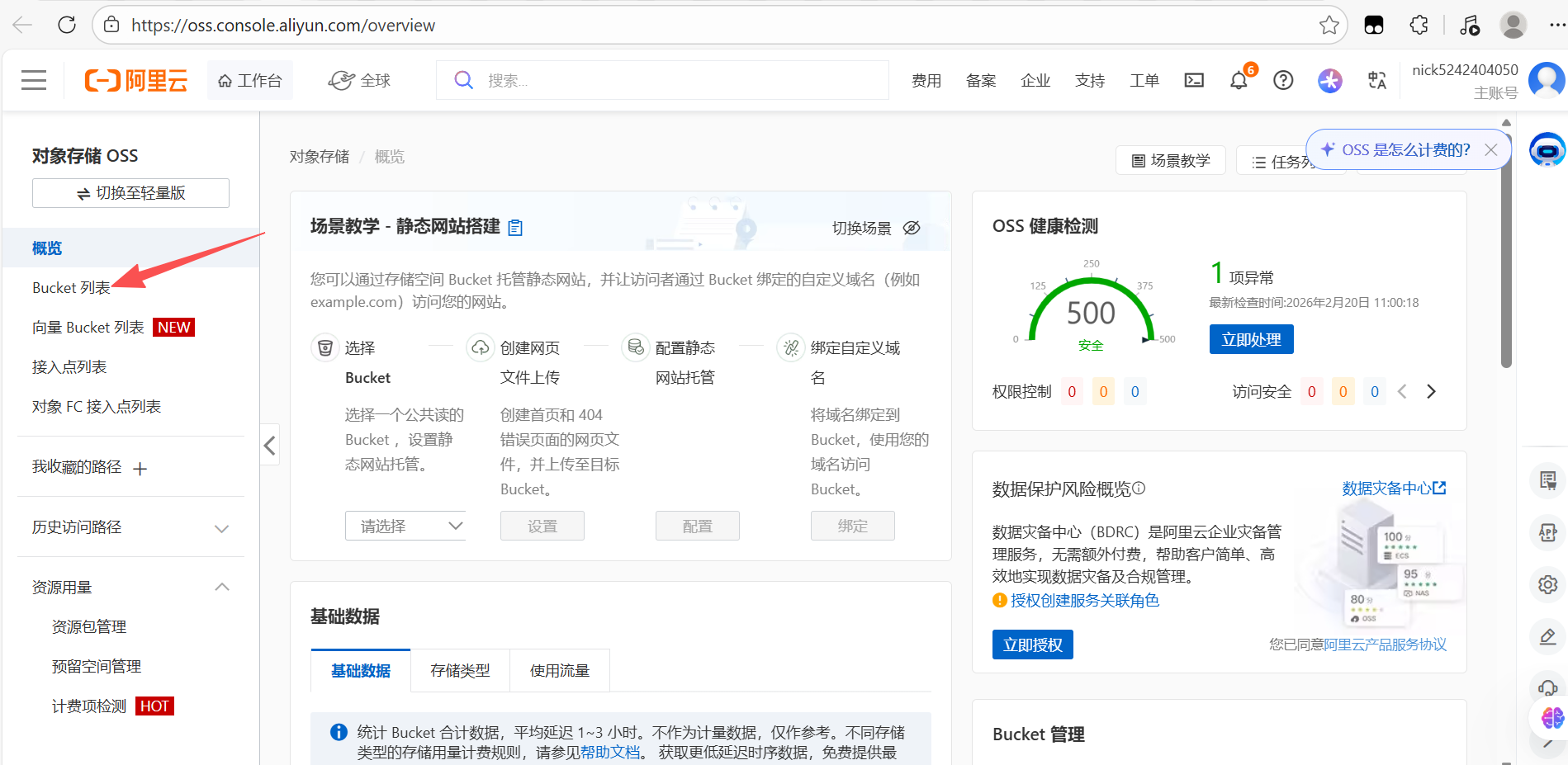Switch language with the translate icon
Screen dimensions: 1568x765
tap(1376, 80)
